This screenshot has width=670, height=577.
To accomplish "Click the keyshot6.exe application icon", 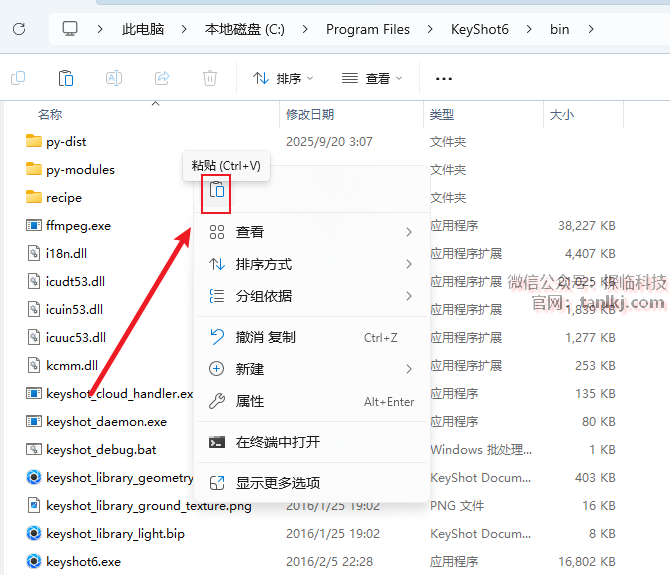I will click(x=34, y=561).
